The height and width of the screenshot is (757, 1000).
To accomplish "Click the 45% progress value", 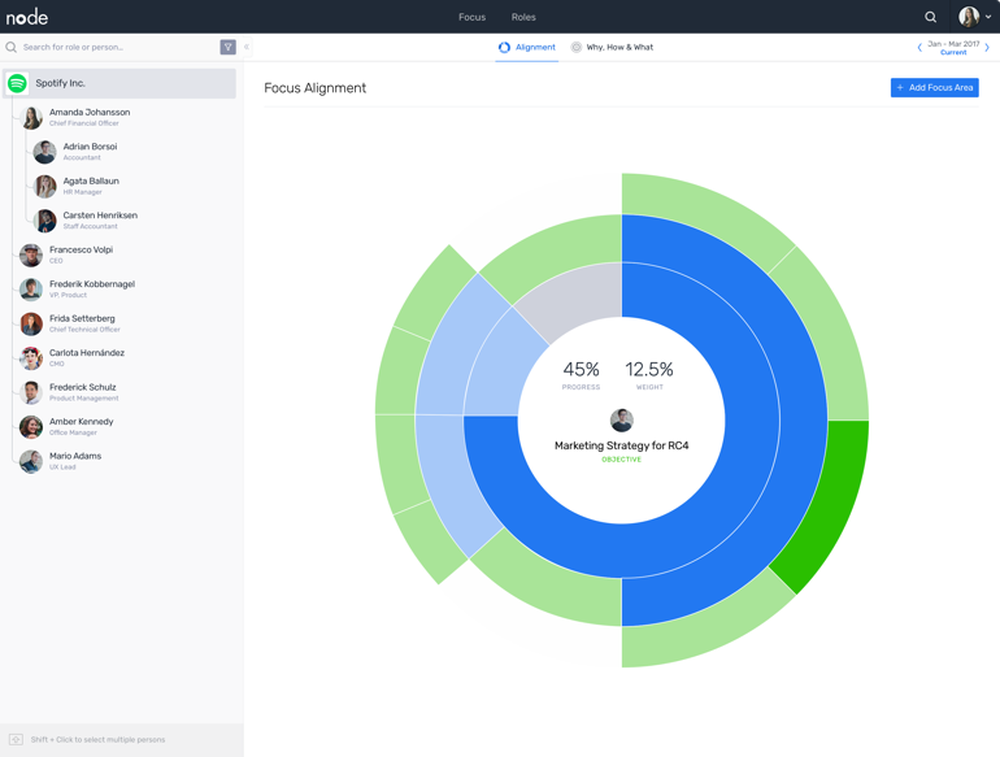I will 581,369.
